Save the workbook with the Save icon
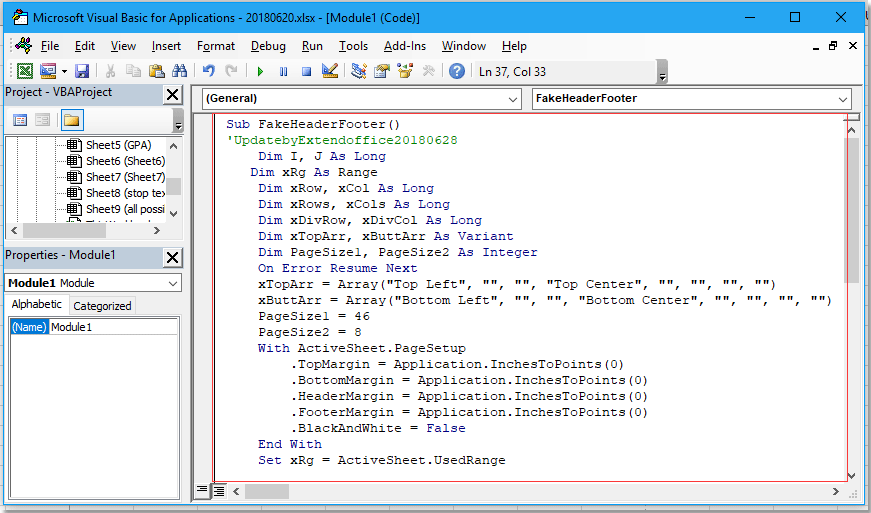Image resolution: width=871 pixels, height=513 pixels. tap(82, 71)
